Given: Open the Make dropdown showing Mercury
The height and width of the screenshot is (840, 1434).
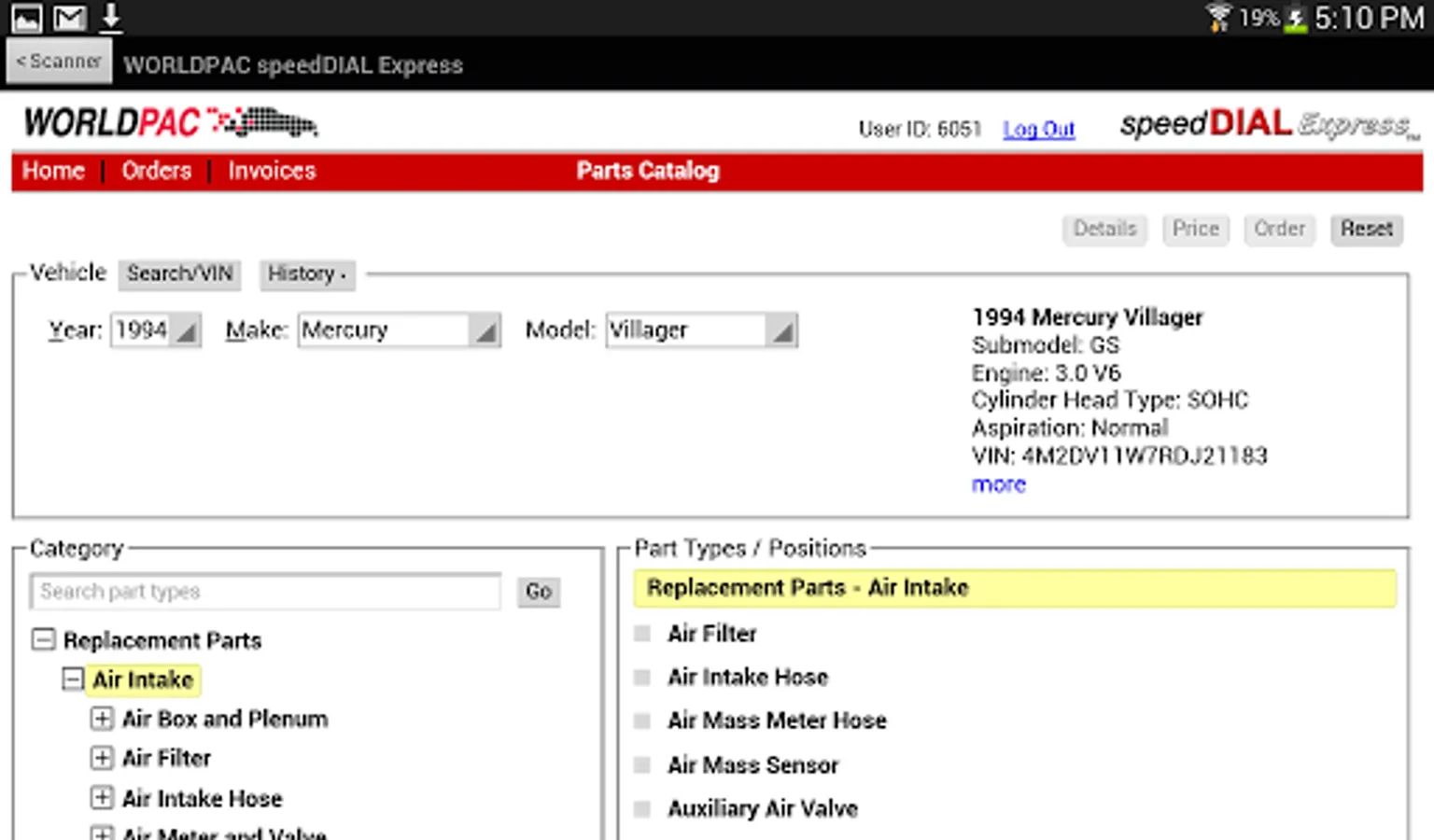Looking at the screenshot, I should pos(400,330).
